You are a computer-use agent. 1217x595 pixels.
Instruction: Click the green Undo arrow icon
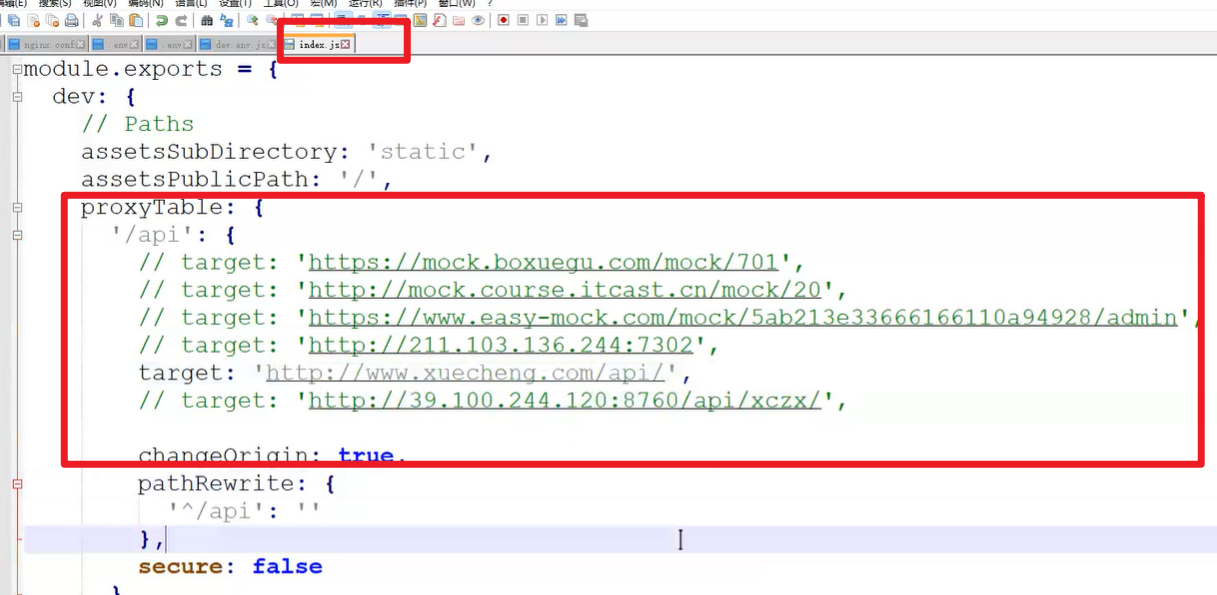(161, 20)
